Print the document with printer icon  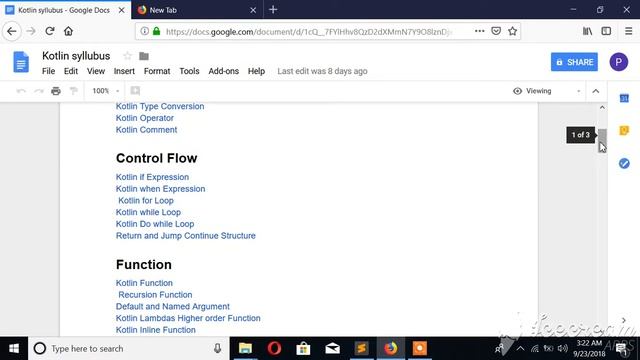click(56, 91)
